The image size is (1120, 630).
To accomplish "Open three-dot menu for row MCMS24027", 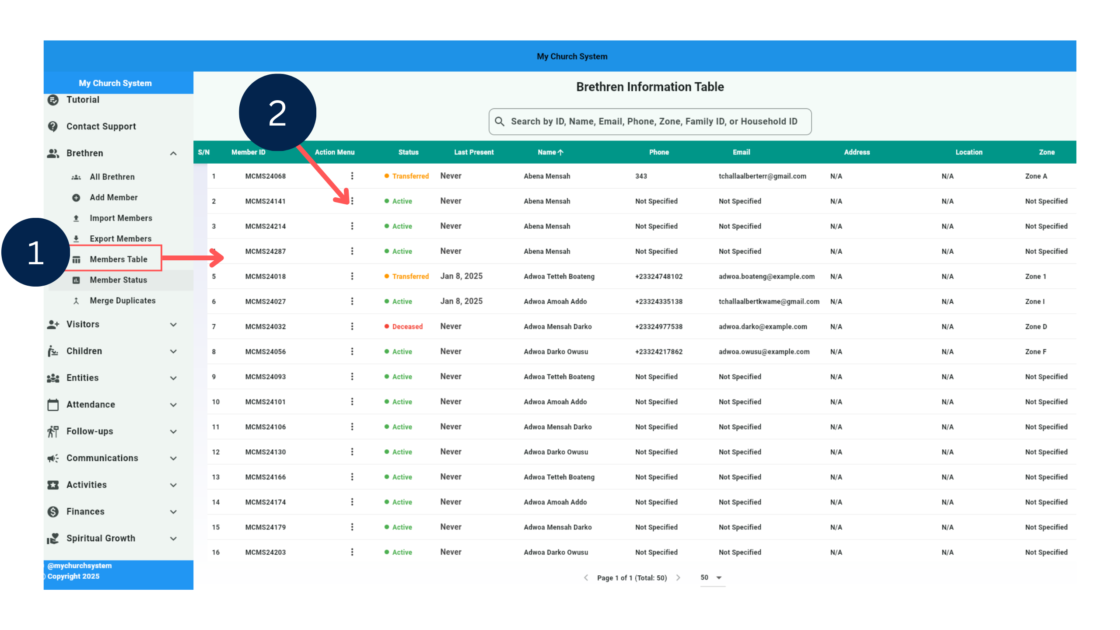I will point(352,301).
